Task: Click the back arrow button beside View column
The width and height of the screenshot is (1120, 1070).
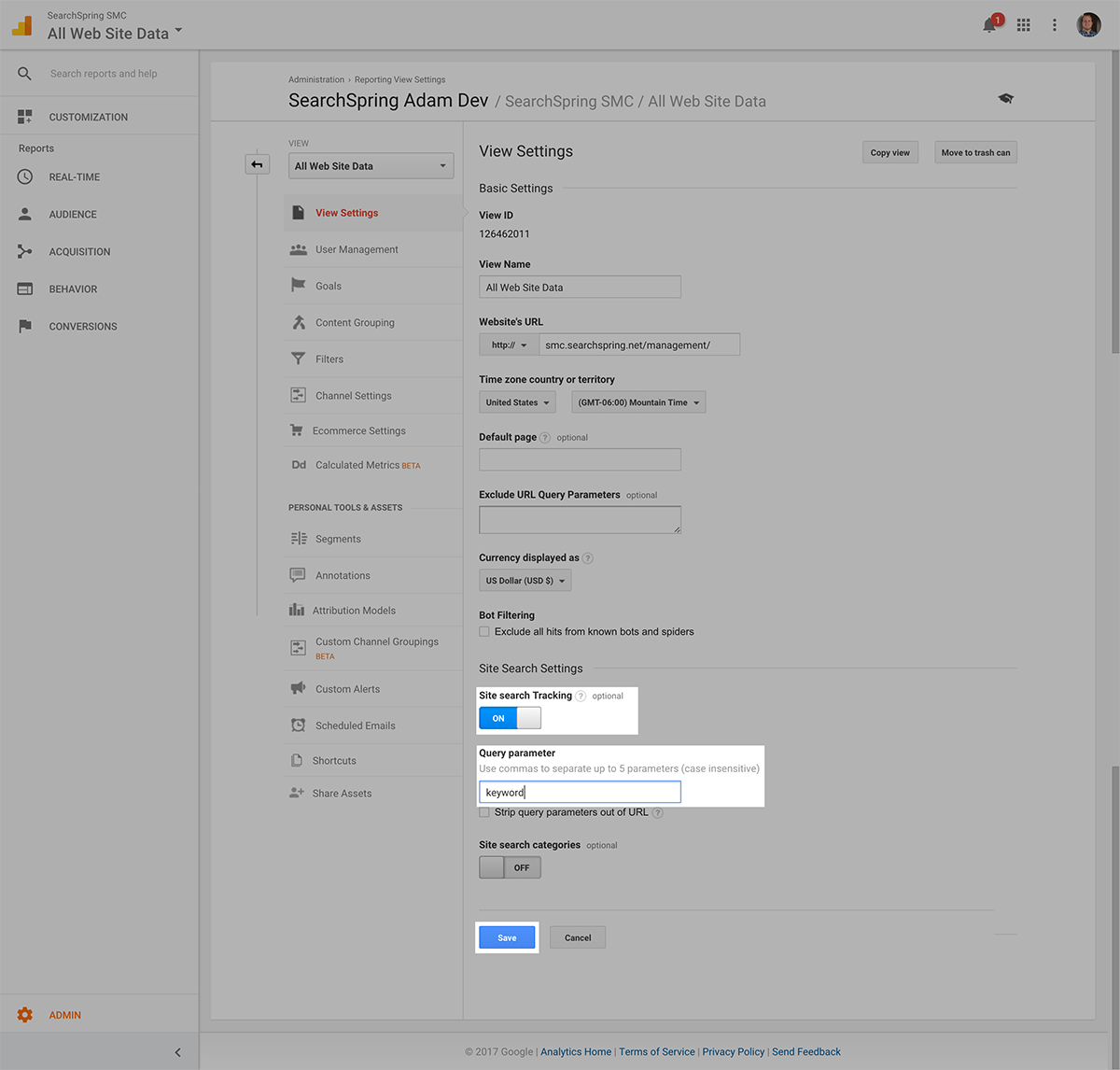Action: (x=257, y=164)
